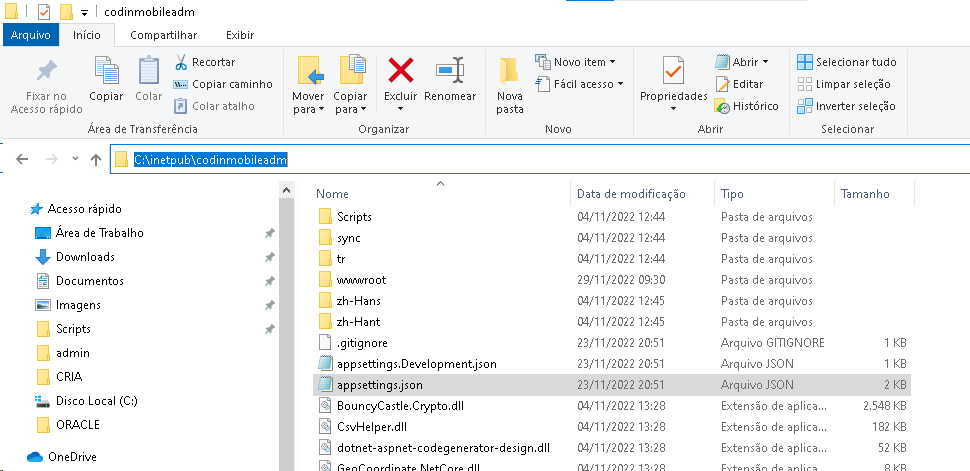Select Área de Trabalho in navigation pane
The image size is (970, 471).
coord(89,233)
